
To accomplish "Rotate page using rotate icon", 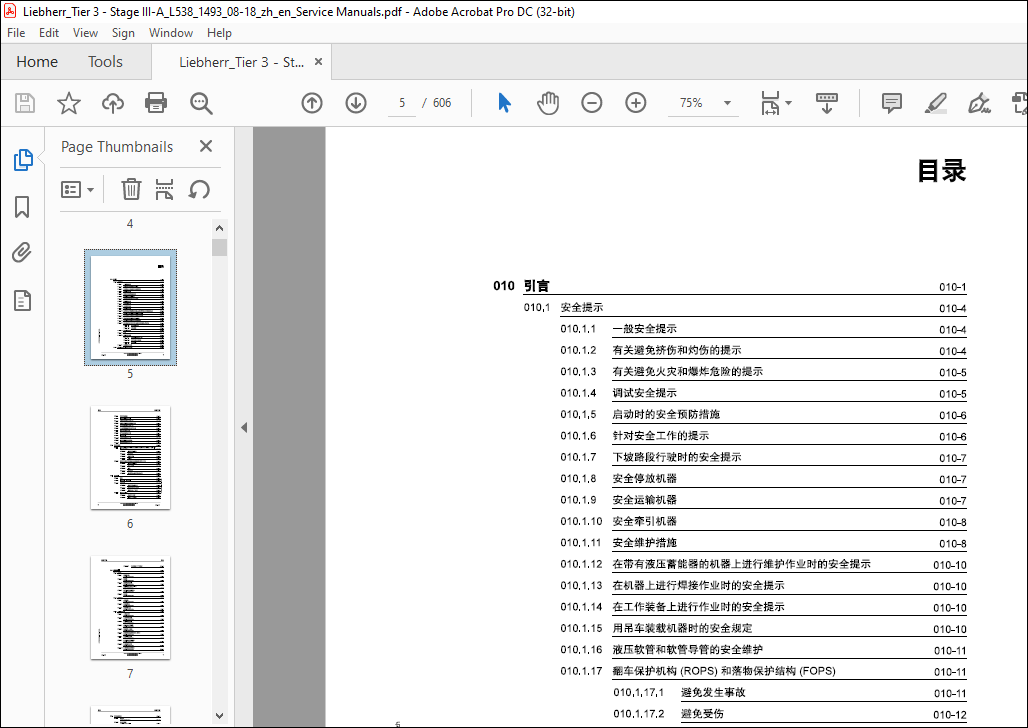I will click(x=199, y=190).
